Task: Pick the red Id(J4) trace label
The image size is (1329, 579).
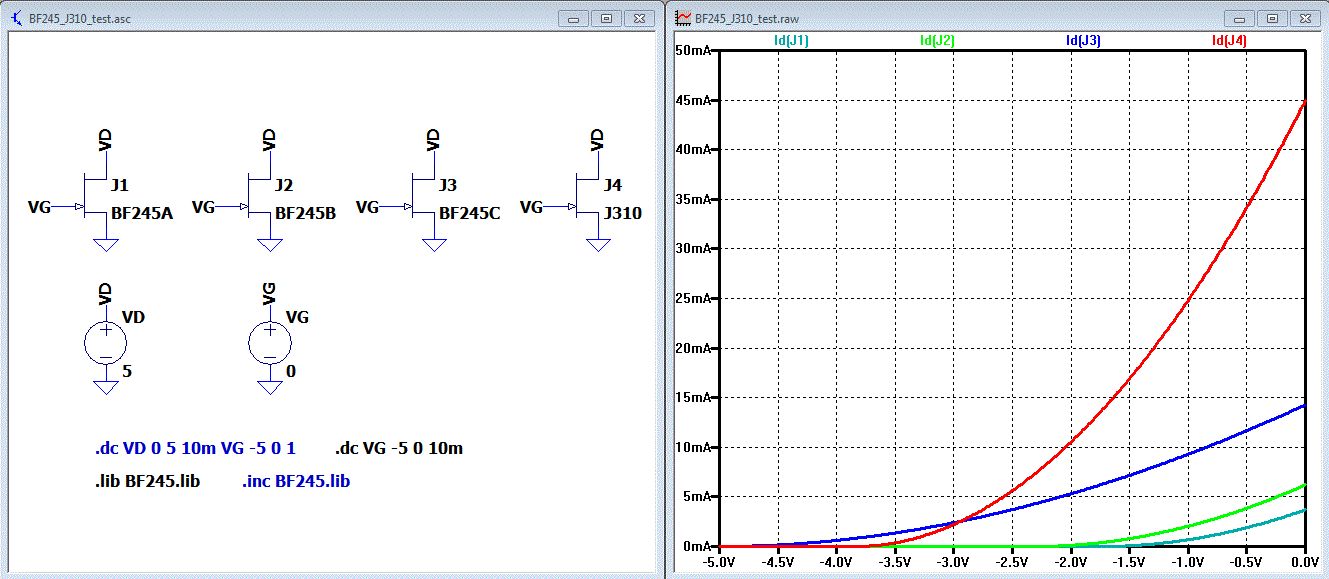Action: [x=1228, y=41]
